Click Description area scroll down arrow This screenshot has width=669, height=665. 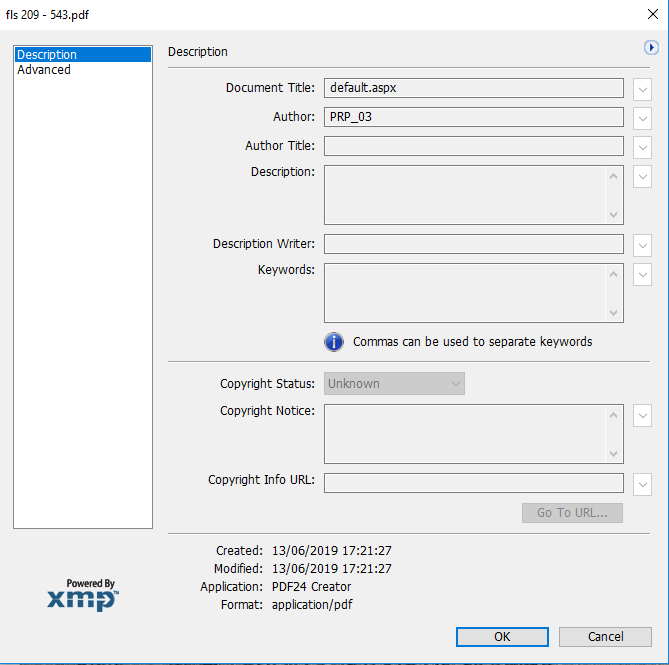pos(614,214)
